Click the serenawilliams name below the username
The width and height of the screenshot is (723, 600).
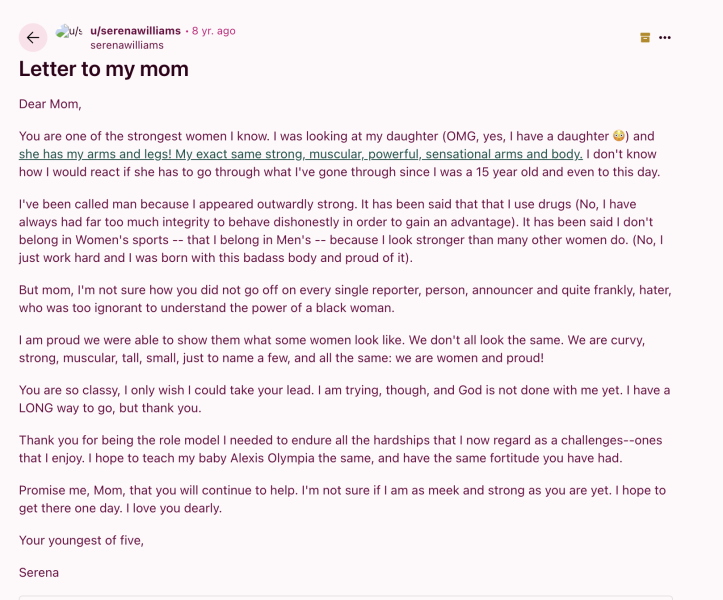(127, 45)
